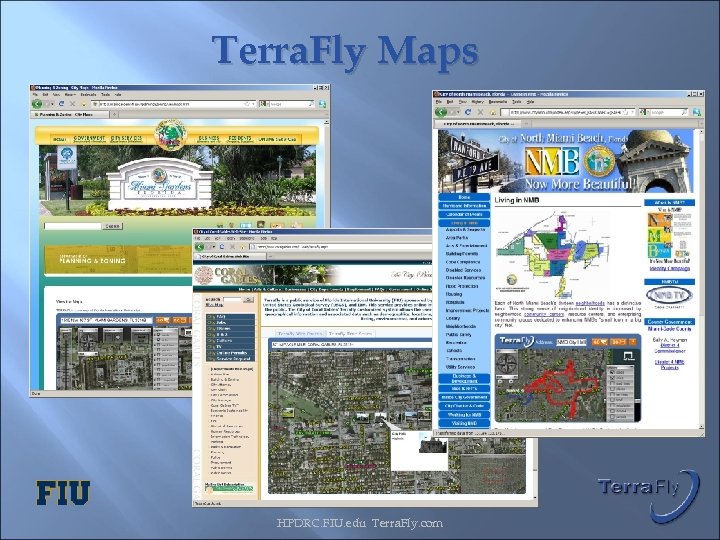Click Stop icon in Miami Gardens browser window

[72, 104]
